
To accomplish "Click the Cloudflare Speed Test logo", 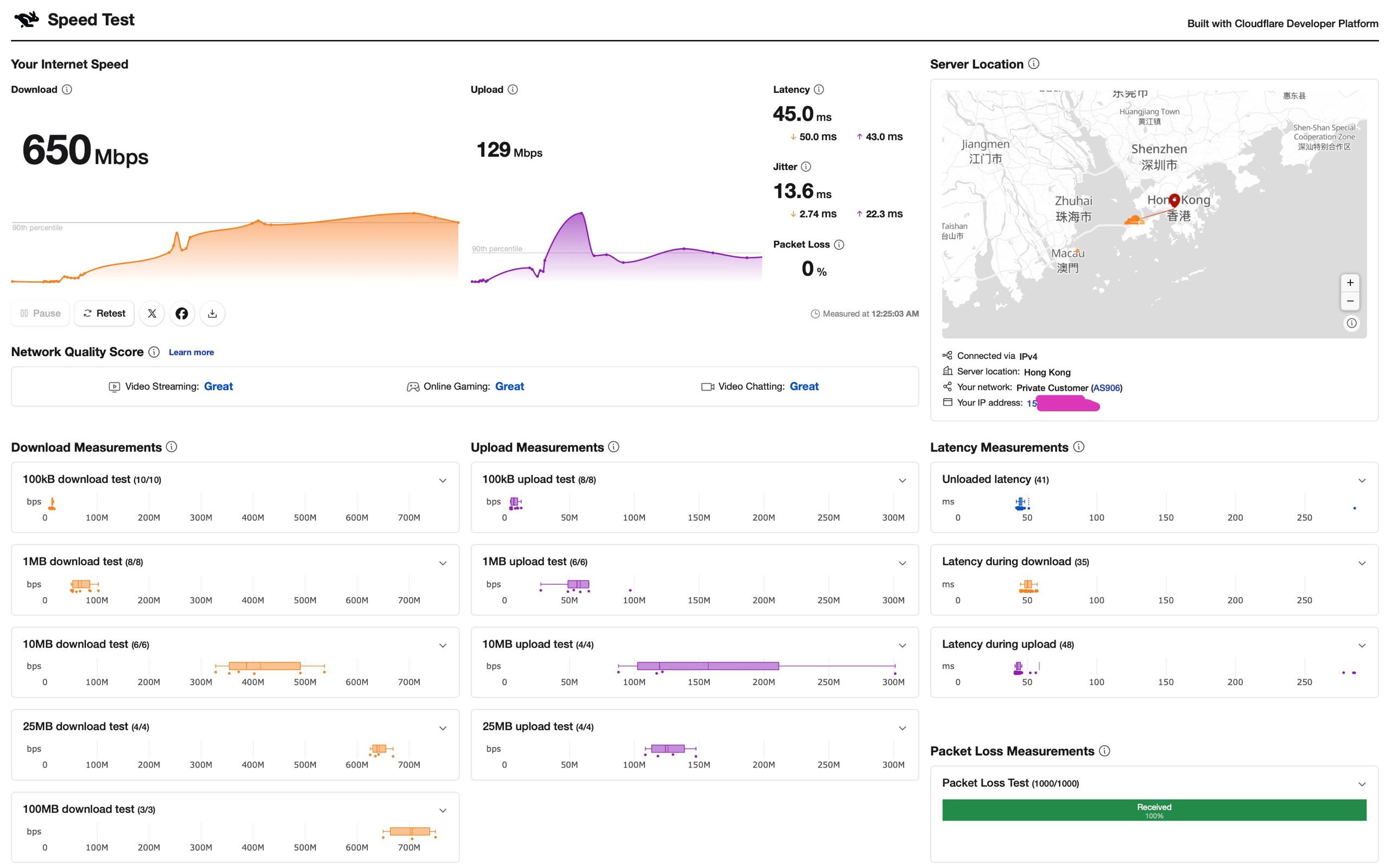I will (x=27, y=20).
